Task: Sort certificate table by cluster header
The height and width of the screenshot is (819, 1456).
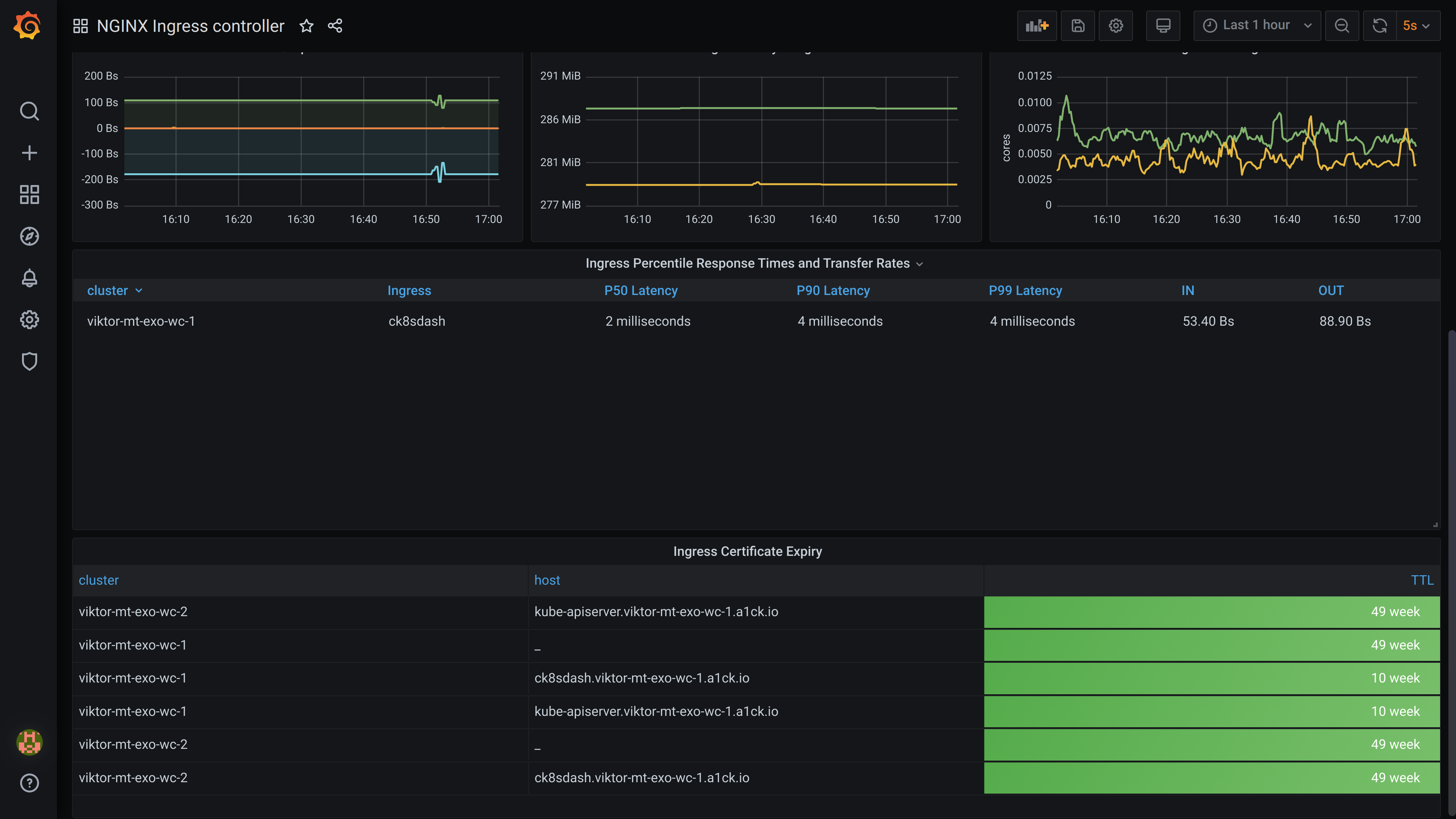Action: (x=98, y=581)
